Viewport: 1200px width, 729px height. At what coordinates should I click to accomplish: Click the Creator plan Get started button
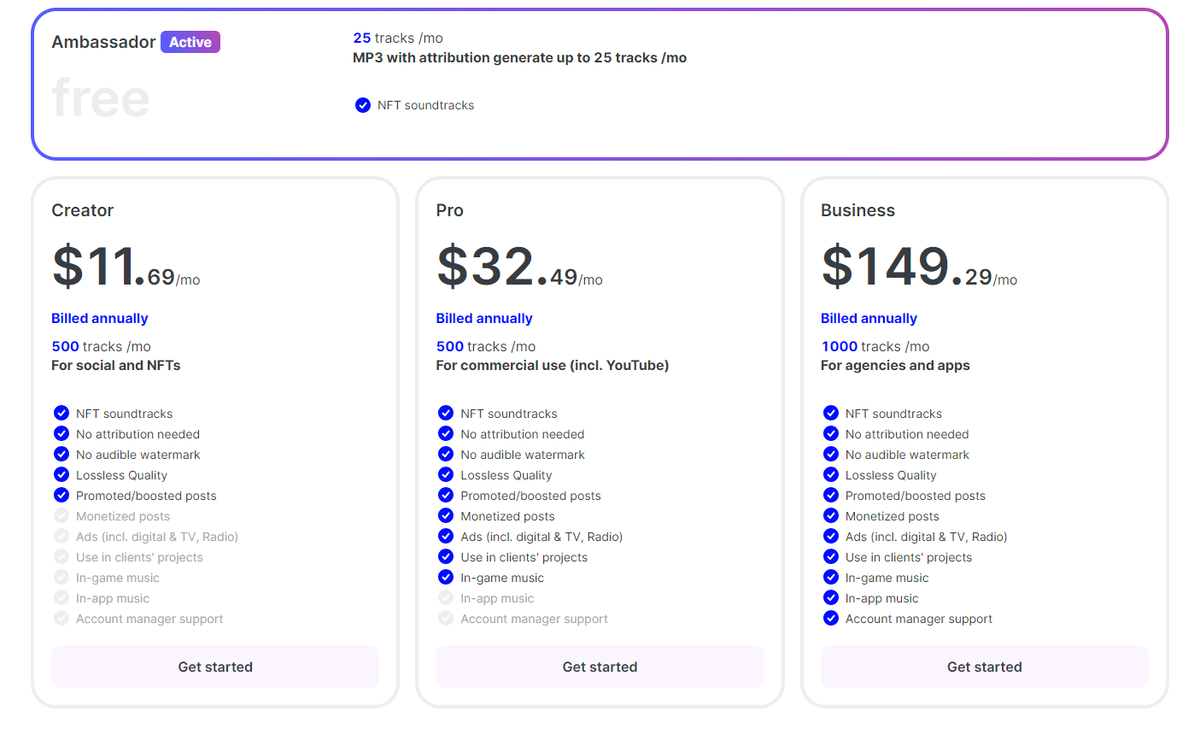tap(215, 667)
